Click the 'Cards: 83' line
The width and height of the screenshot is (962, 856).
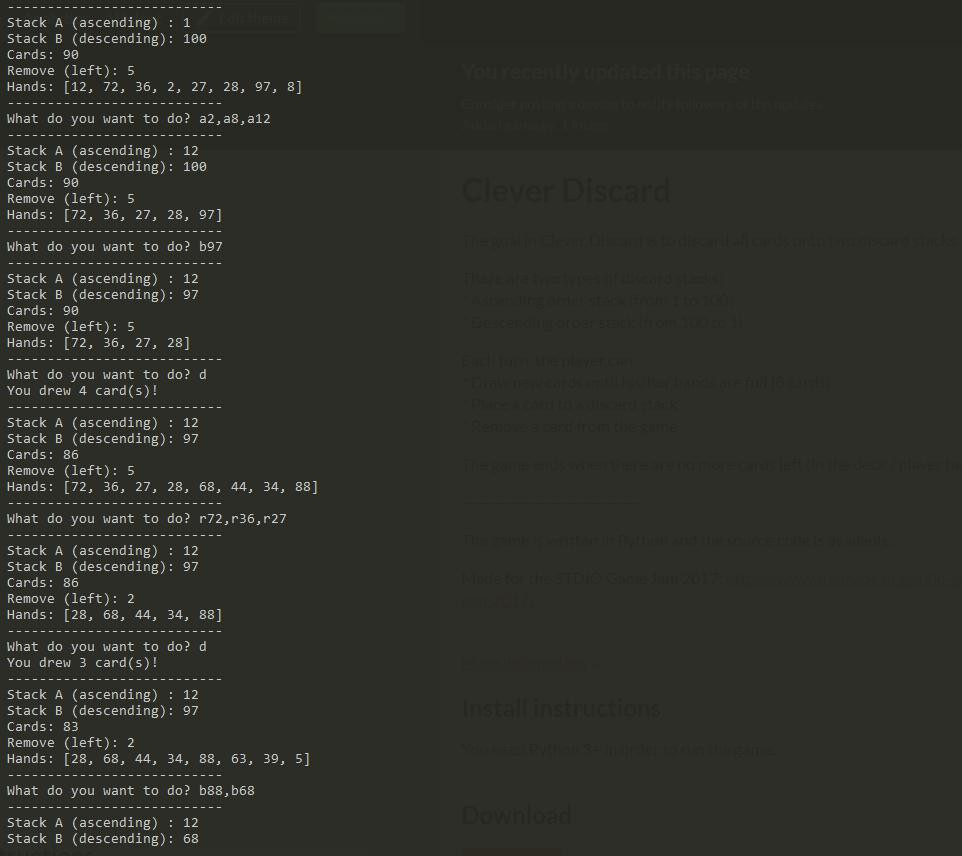[x=43, y=727]
